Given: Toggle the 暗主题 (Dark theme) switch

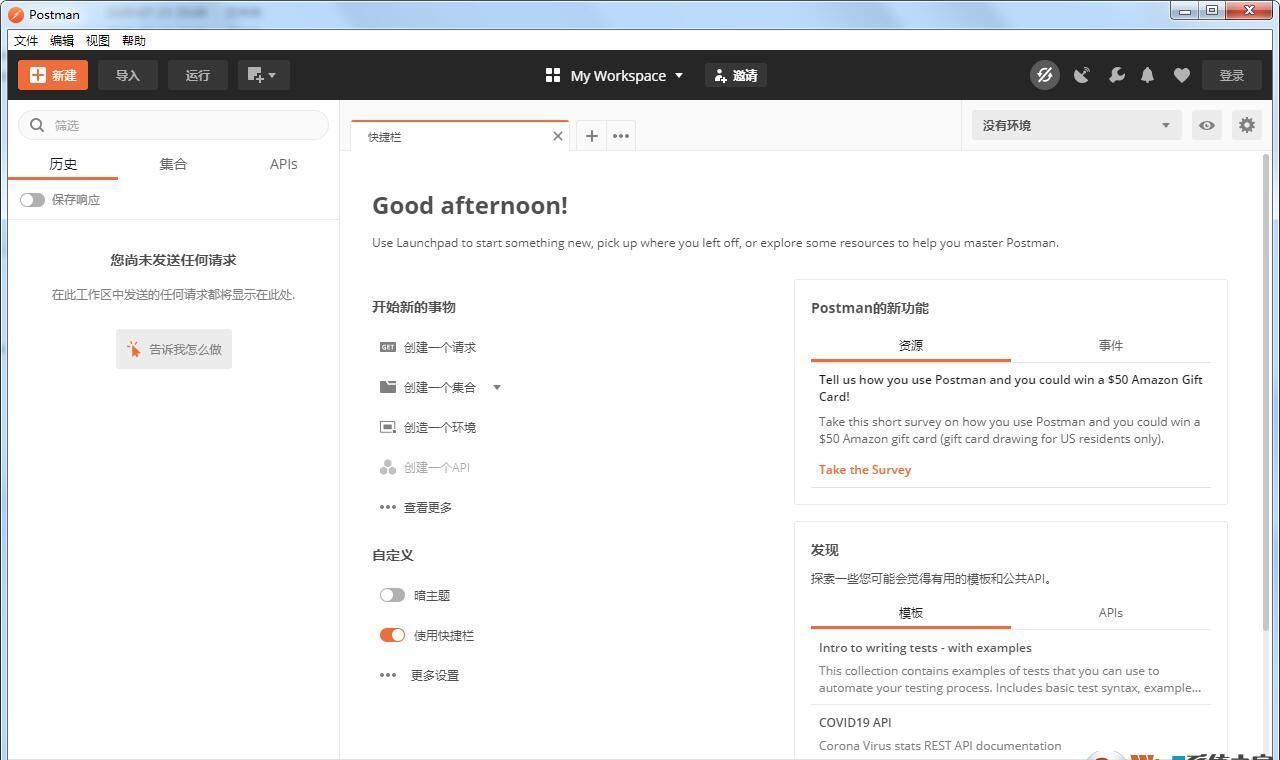Looking at the screenshot, I should coord(392,595).
